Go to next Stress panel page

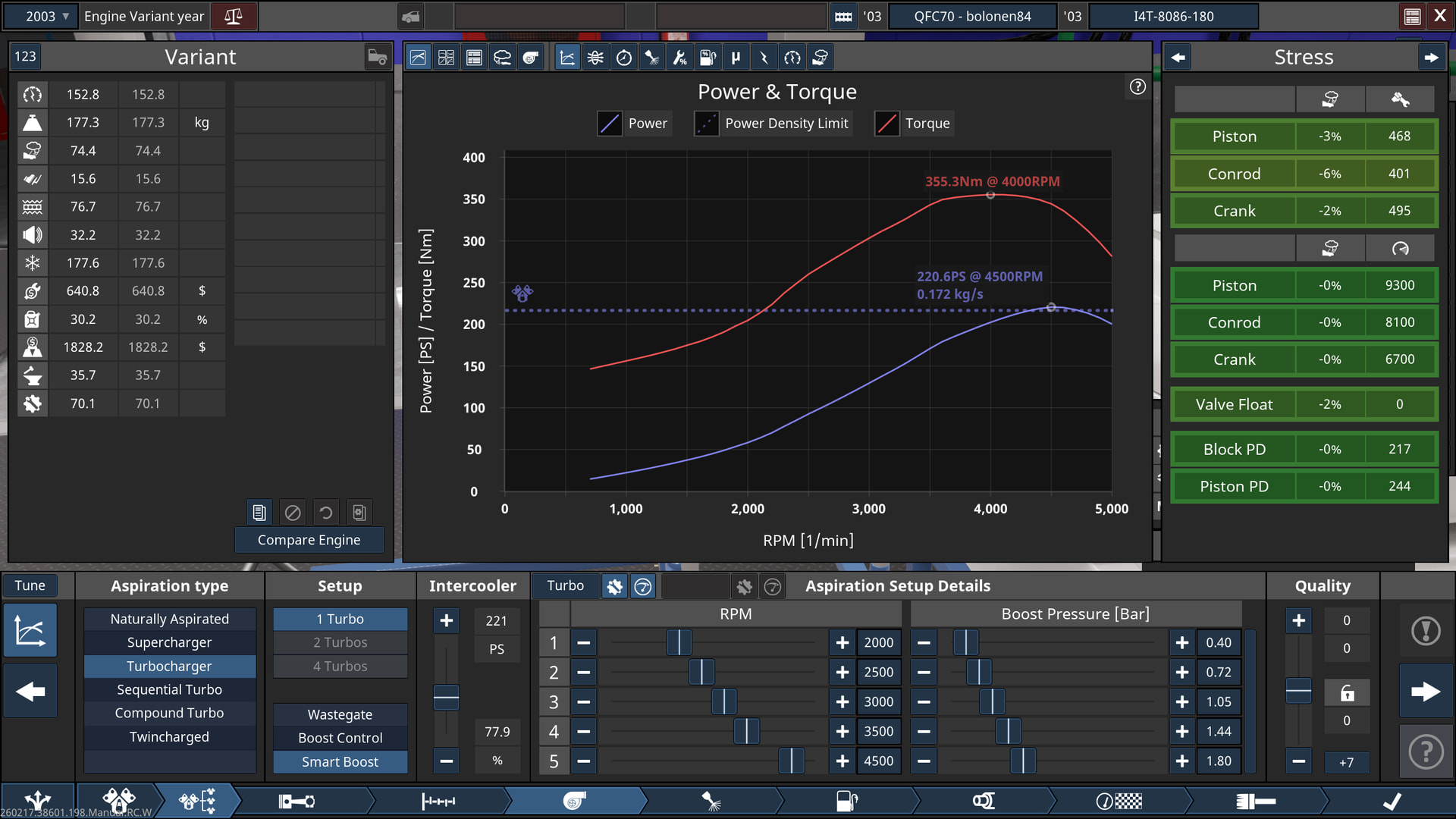click(x=1430, y=58)
